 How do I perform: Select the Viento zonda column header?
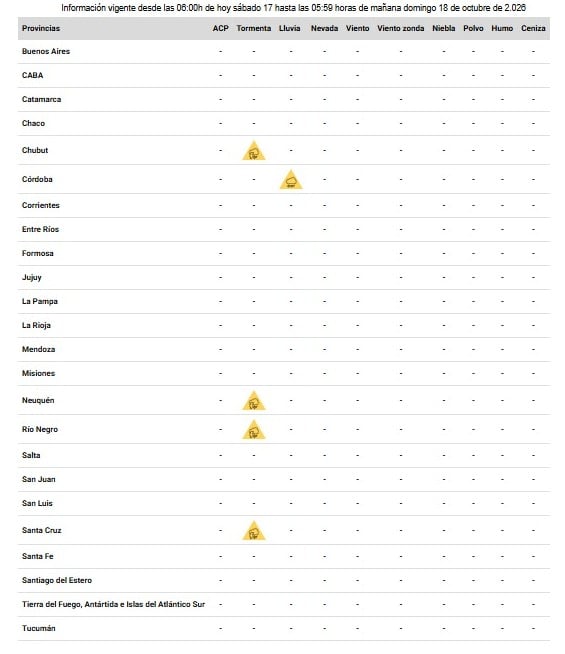pos(400,28)
